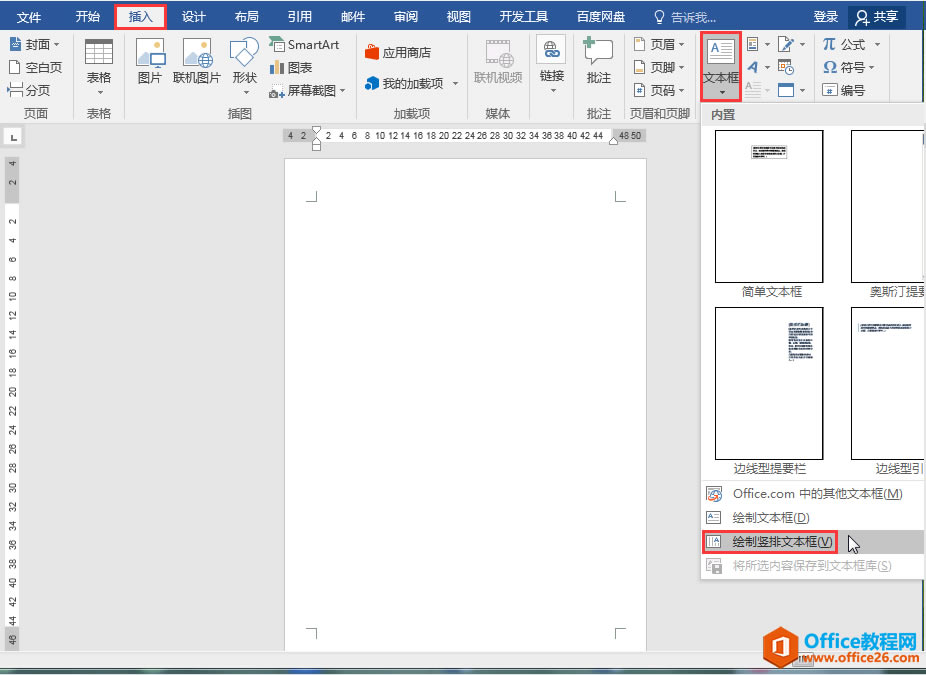Expand the 页码 dropdown arrow
The height and width of the screenshot is (675, 926).
point(682,91)
